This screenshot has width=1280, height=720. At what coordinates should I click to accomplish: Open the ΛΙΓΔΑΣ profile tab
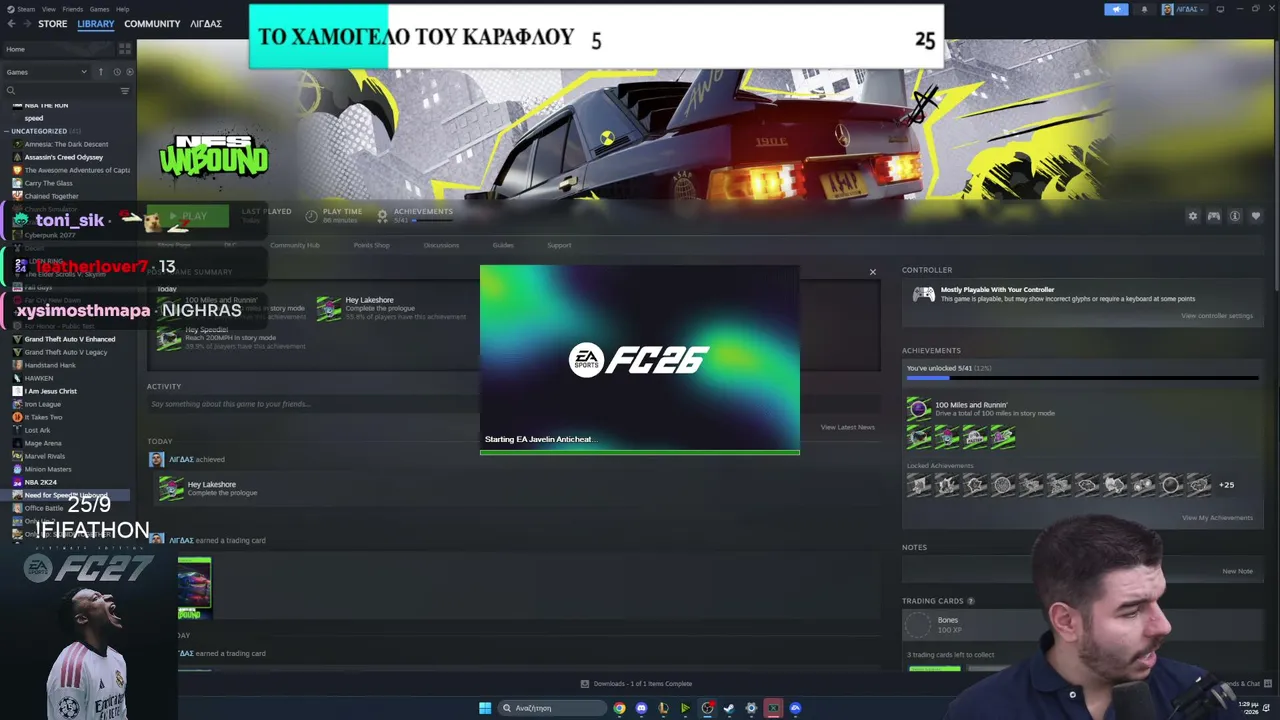206,24
